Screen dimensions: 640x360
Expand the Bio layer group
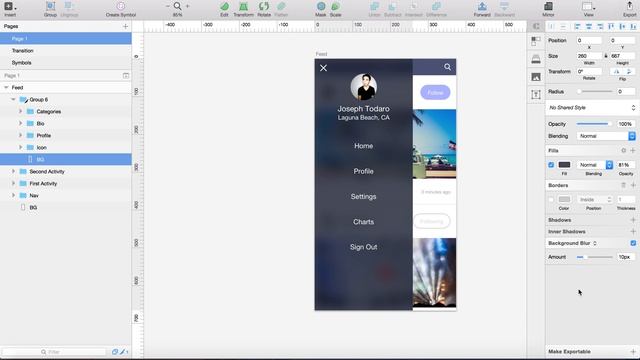coord(20,123)
